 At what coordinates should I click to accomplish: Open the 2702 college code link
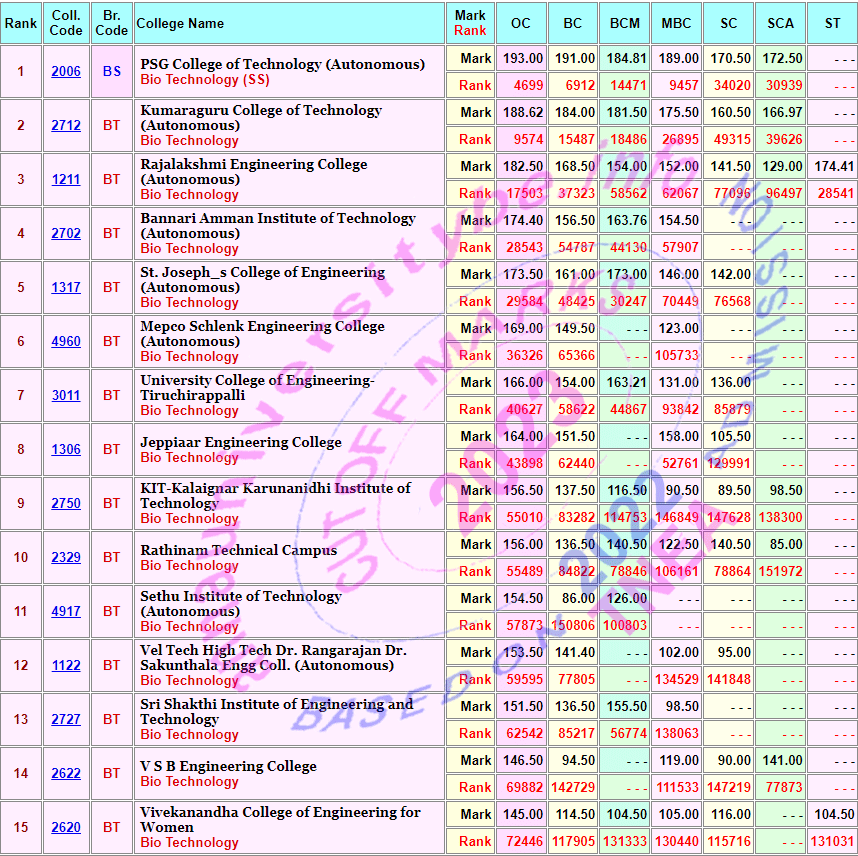click(x=66, y=234)
